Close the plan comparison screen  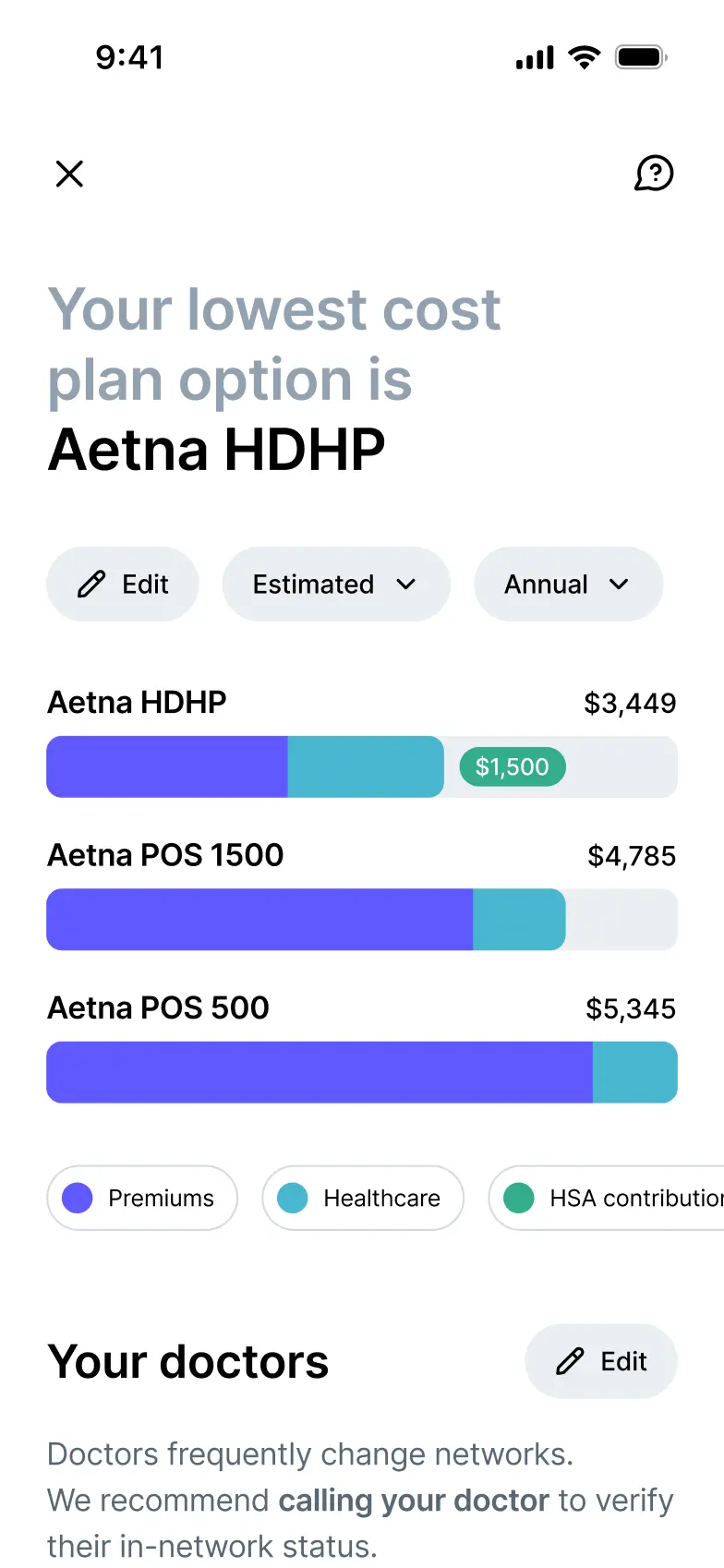point(69,174)
